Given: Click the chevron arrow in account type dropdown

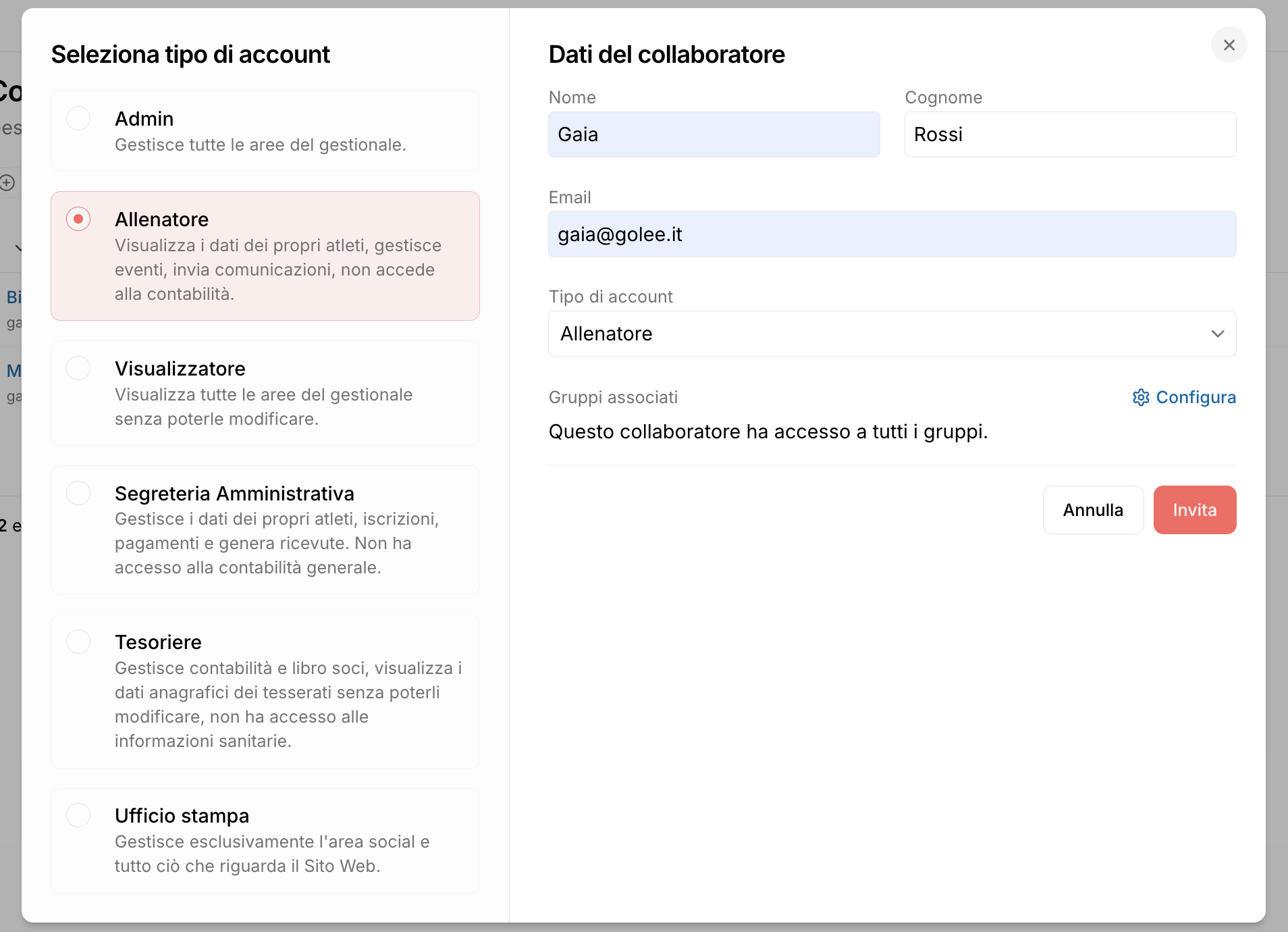Looking at the screenshot, I should coord(1217,334).
